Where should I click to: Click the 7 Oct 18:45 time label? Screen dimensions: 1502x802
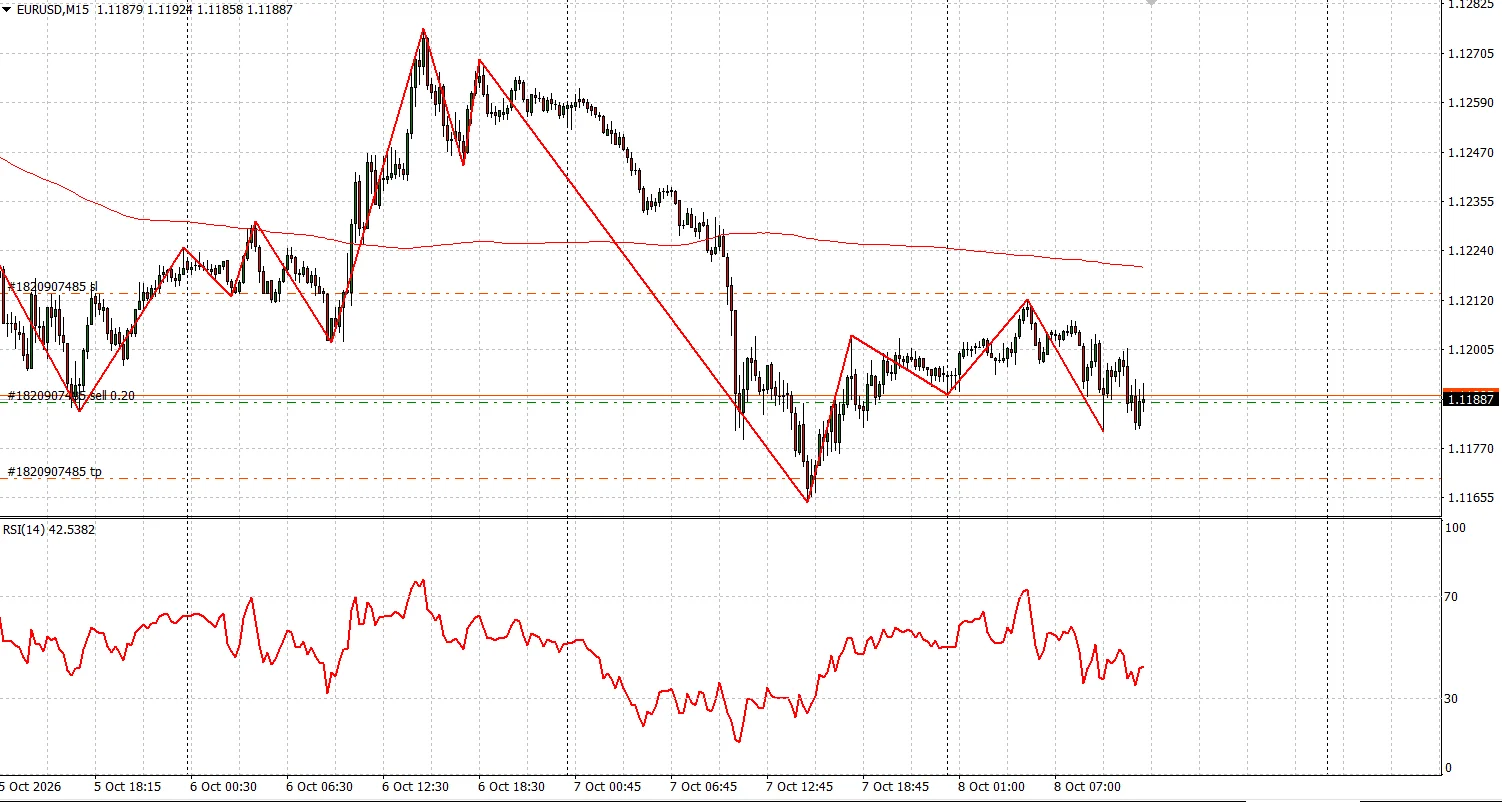(895, 787)
